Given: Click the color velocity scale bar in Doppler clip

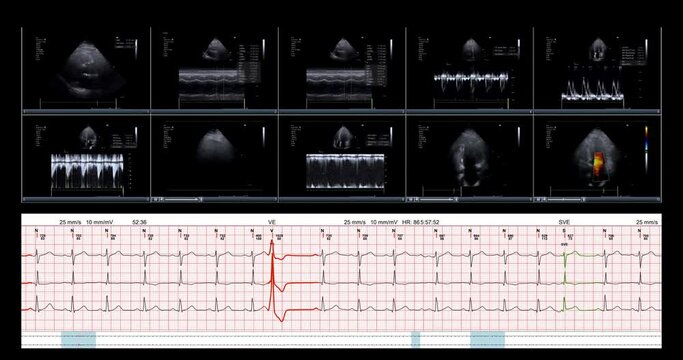Looking at the screenshot, I should 646,139.
